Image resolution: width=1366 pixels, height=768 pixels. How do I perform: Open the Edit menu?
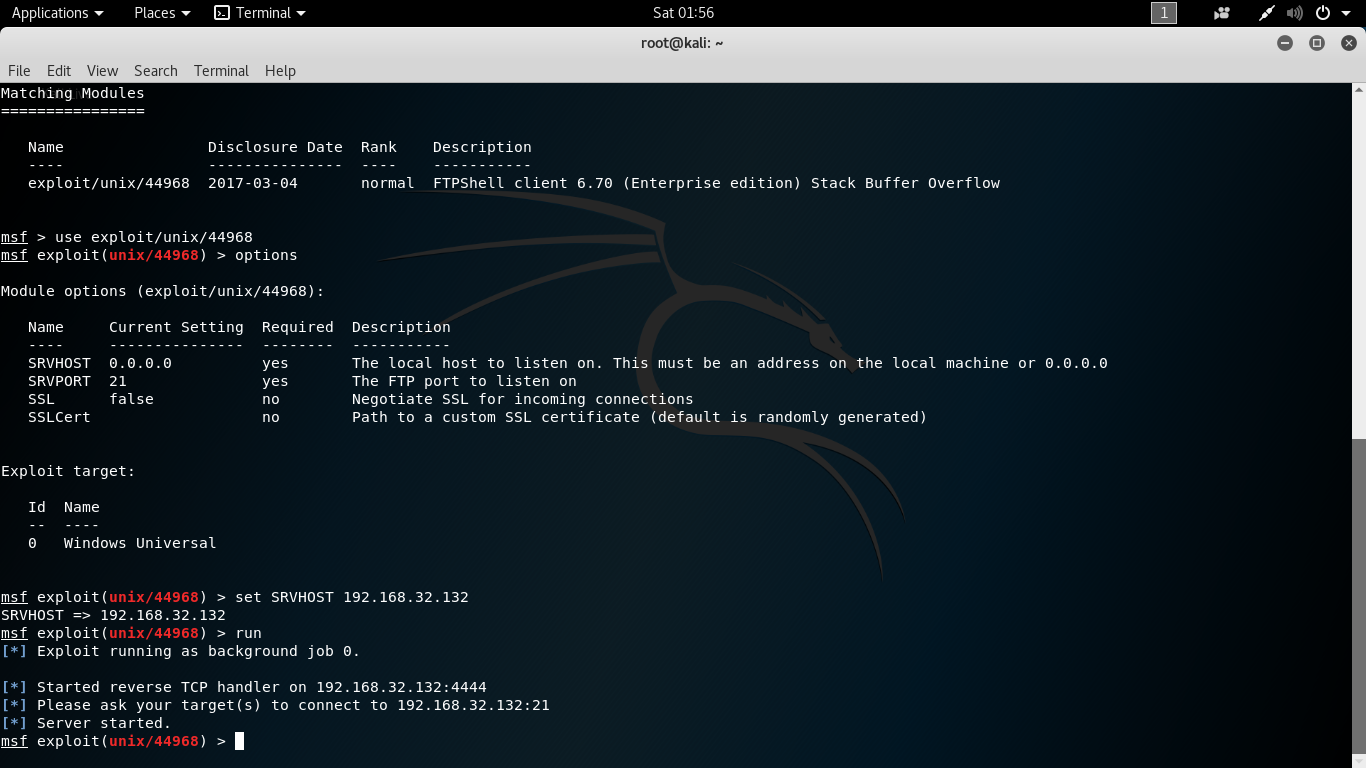(x=59, y=70)
